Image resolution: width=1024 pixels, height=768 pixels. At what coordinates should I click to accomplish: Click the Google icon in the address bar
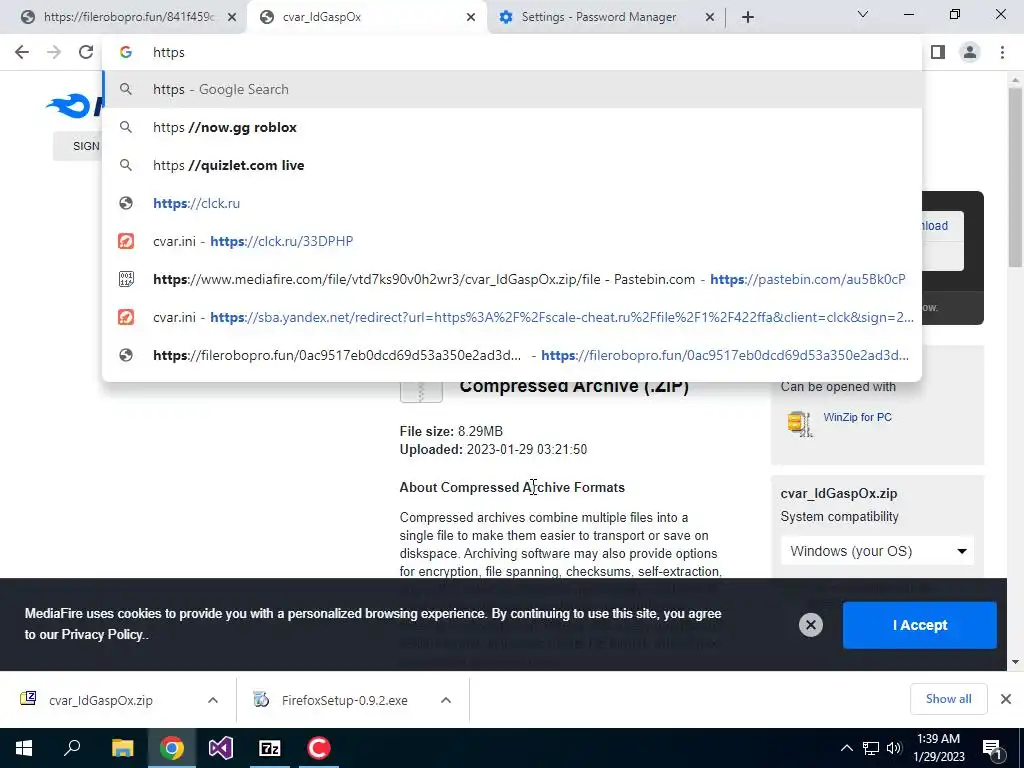click(126, 52)
